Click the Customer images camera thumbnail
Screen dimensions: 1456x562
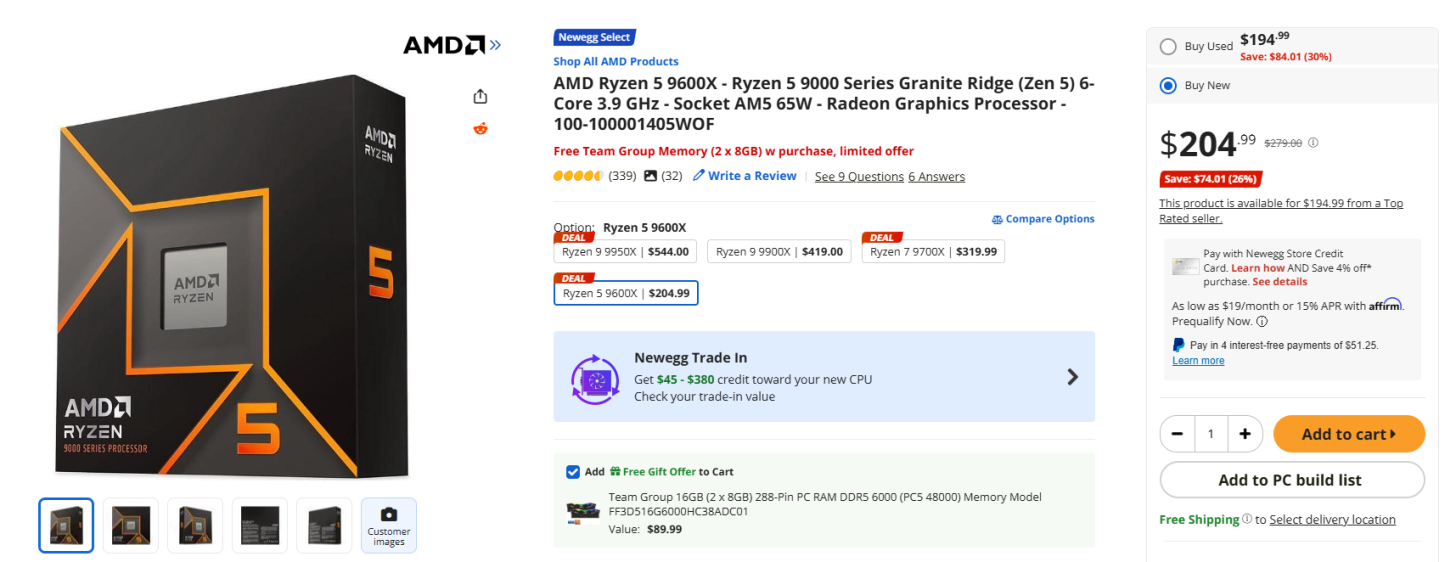[389, 525]
